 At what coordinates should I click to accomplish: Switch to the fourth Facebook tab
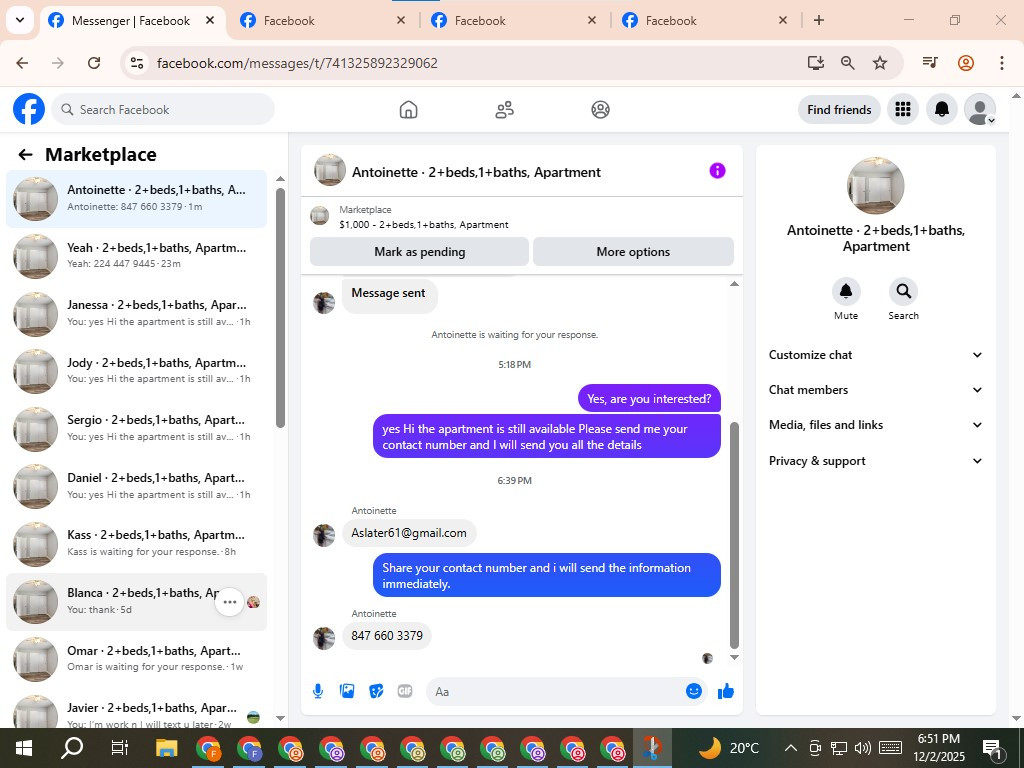click(704, 21)
